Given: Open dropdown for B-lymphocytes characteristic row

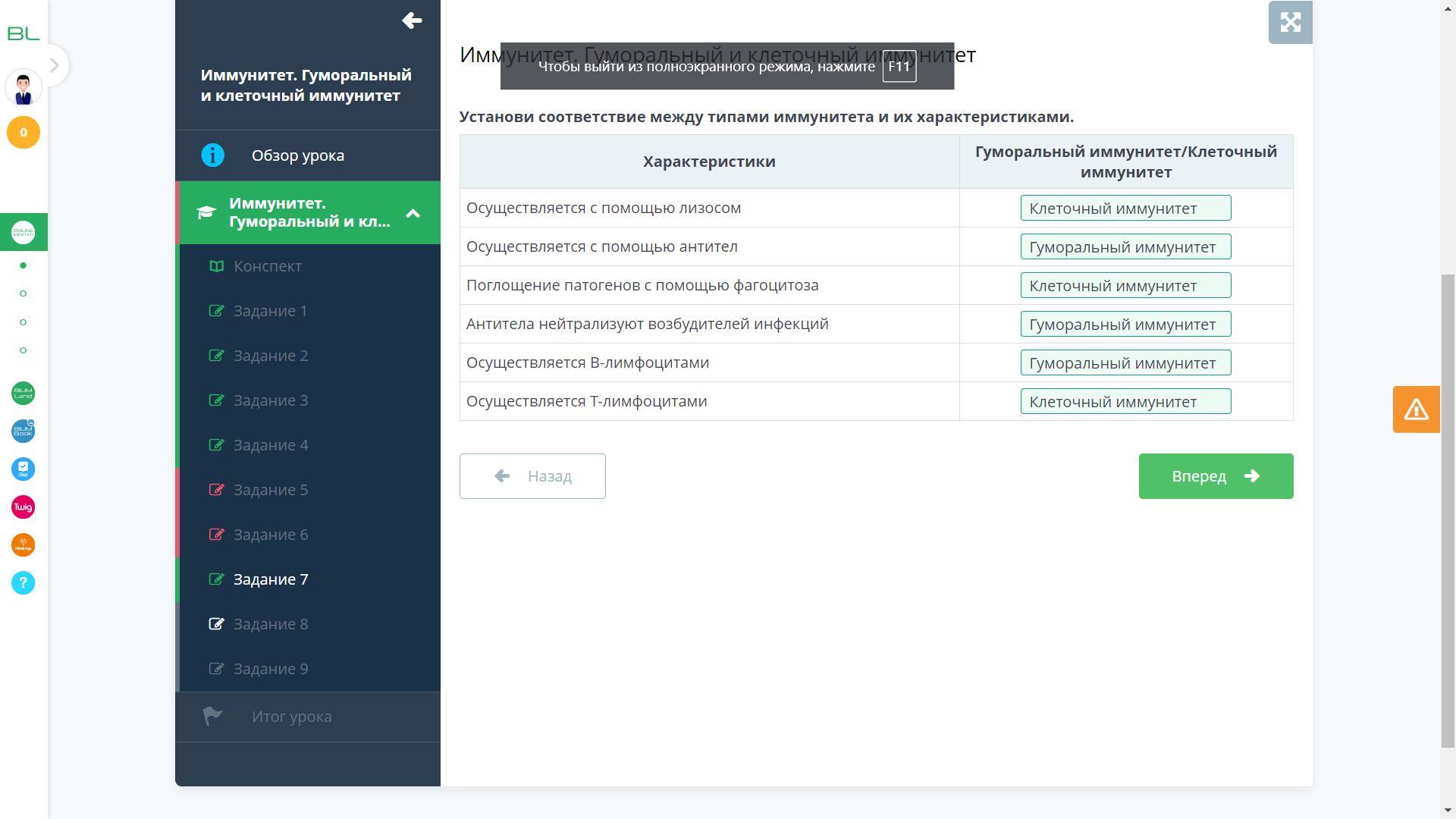Looking at the screenshot, I should [1125, 363].
